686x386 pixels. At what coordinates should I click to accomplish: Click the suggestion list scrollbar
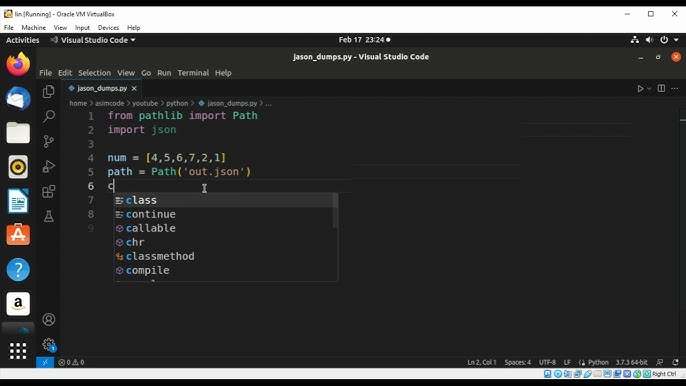tap(335, 211)
